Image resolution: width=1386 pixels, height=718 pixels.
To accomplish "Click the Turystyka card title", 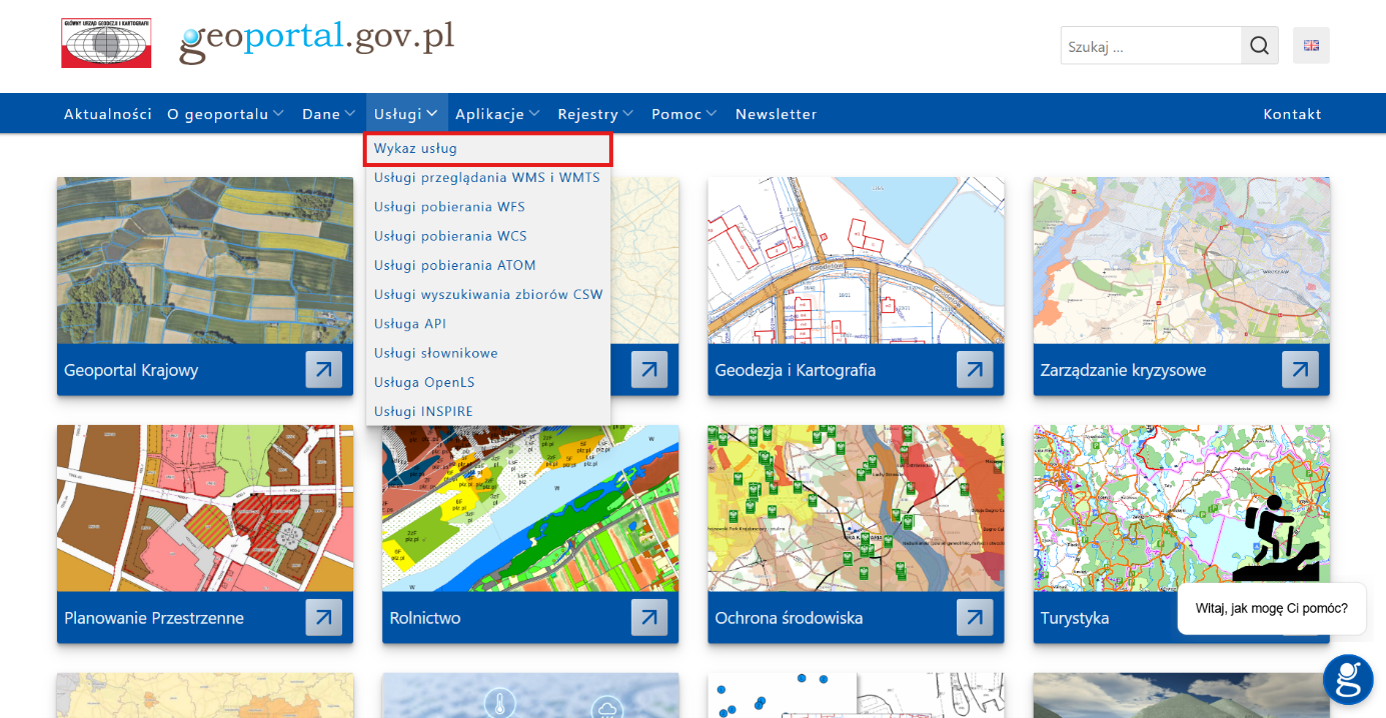I will [1075, 618].
